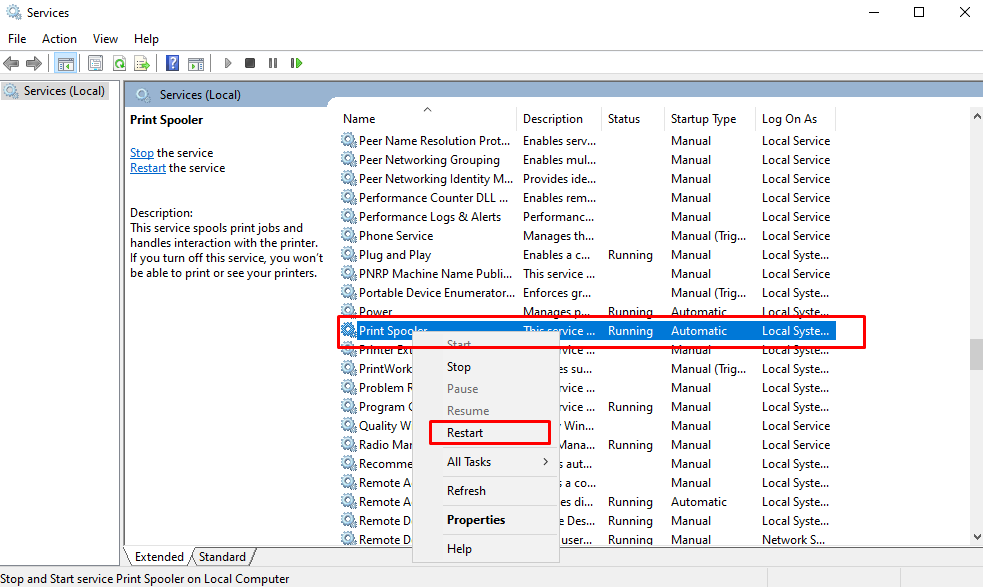The width and height of the screenshot is (983, 587).
Task: Open Properties via the toolbar icon
Action: click(x=96, y=63)
